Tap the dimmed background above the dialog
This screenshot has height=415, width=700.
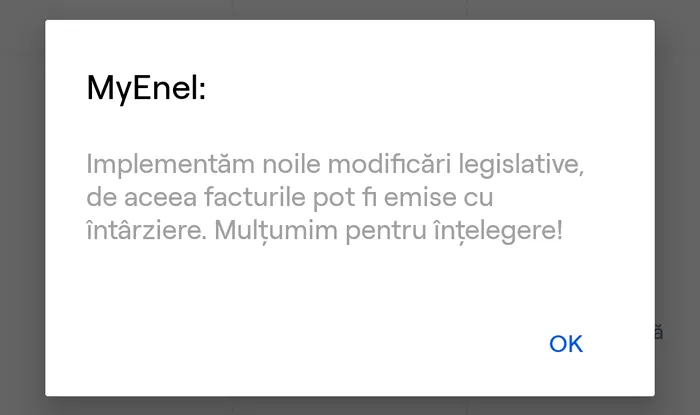350,9
